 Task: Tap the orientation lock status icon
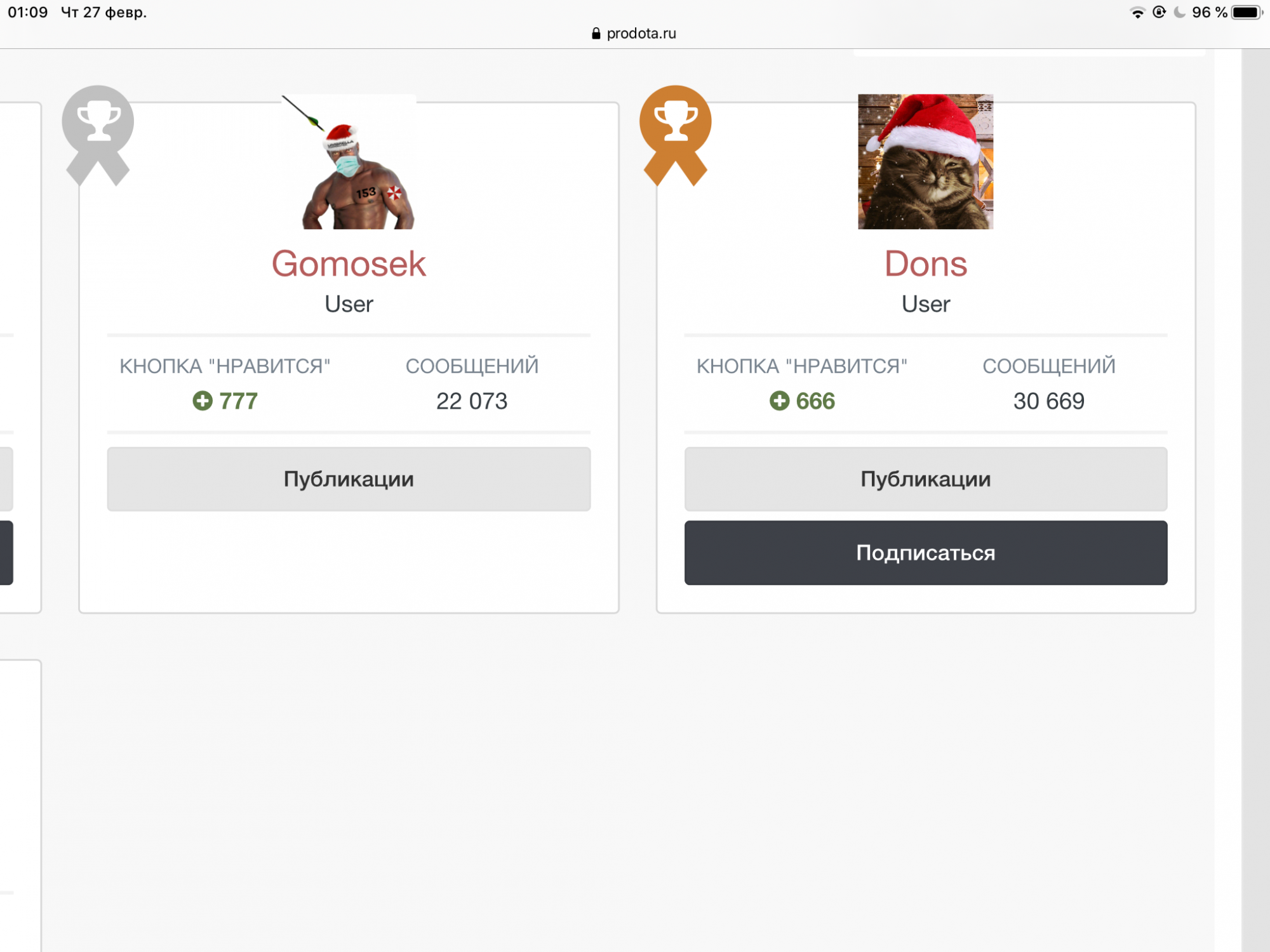point(1159,13)
